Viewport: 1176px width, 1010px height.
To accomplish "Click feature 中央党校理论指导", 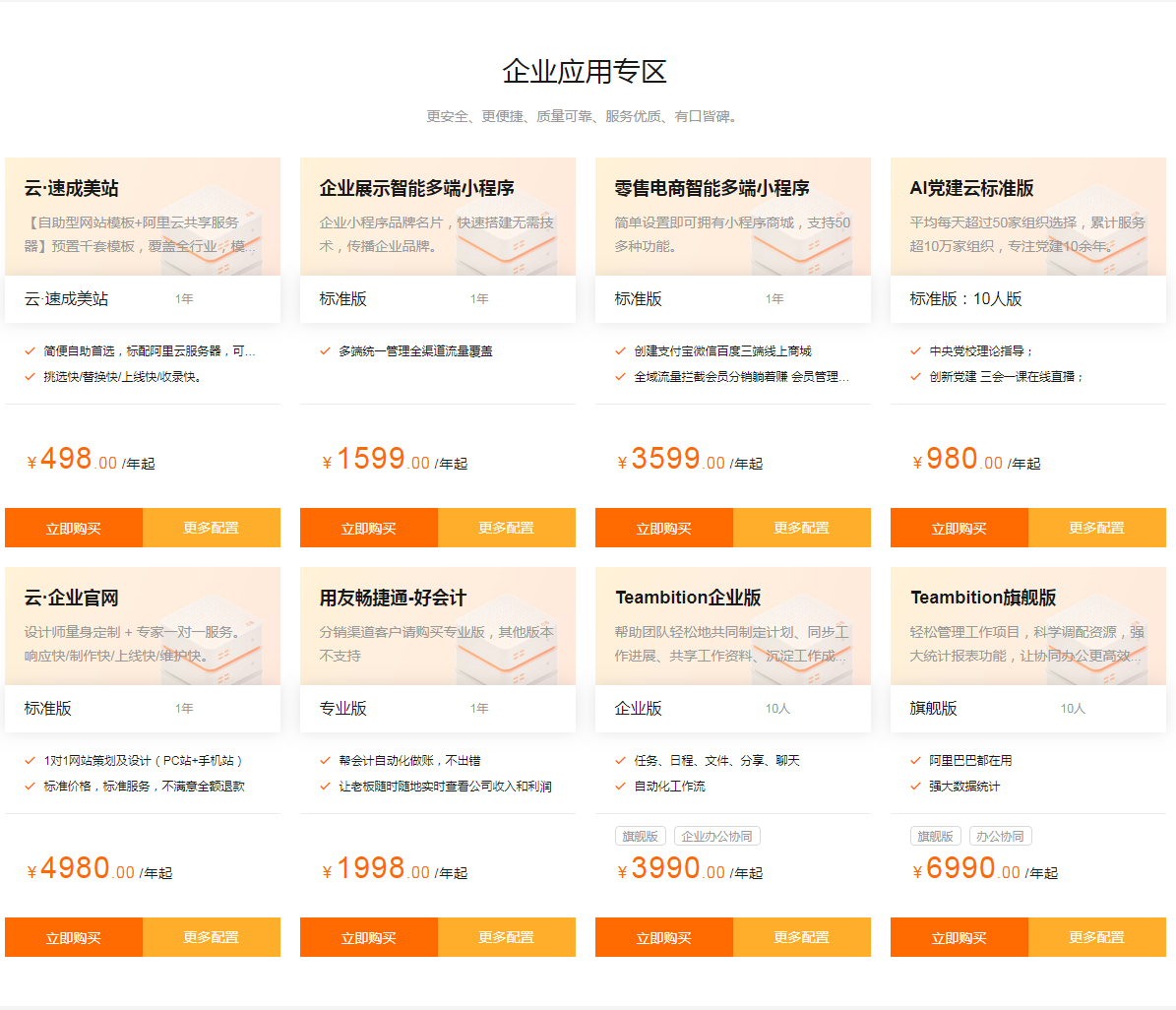I will tap(981, 351).
